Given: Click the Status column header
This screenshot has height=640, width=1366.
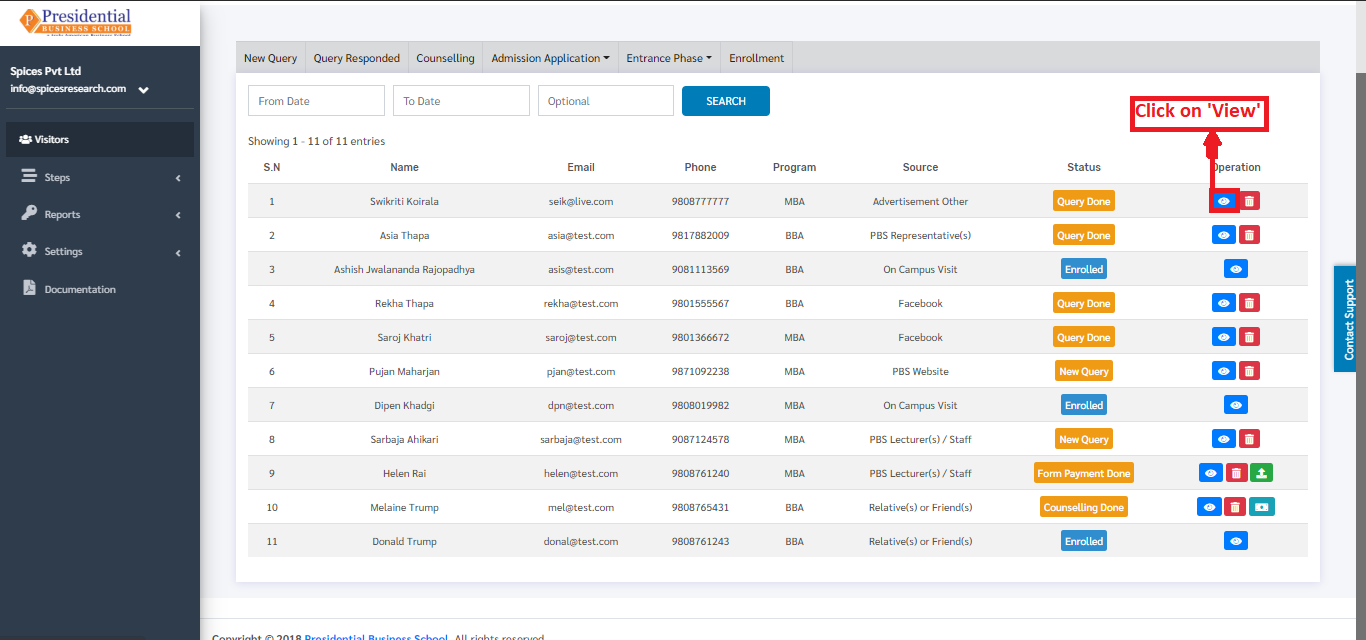Looking at the screenshot, I should click(x=1083, y=167).
